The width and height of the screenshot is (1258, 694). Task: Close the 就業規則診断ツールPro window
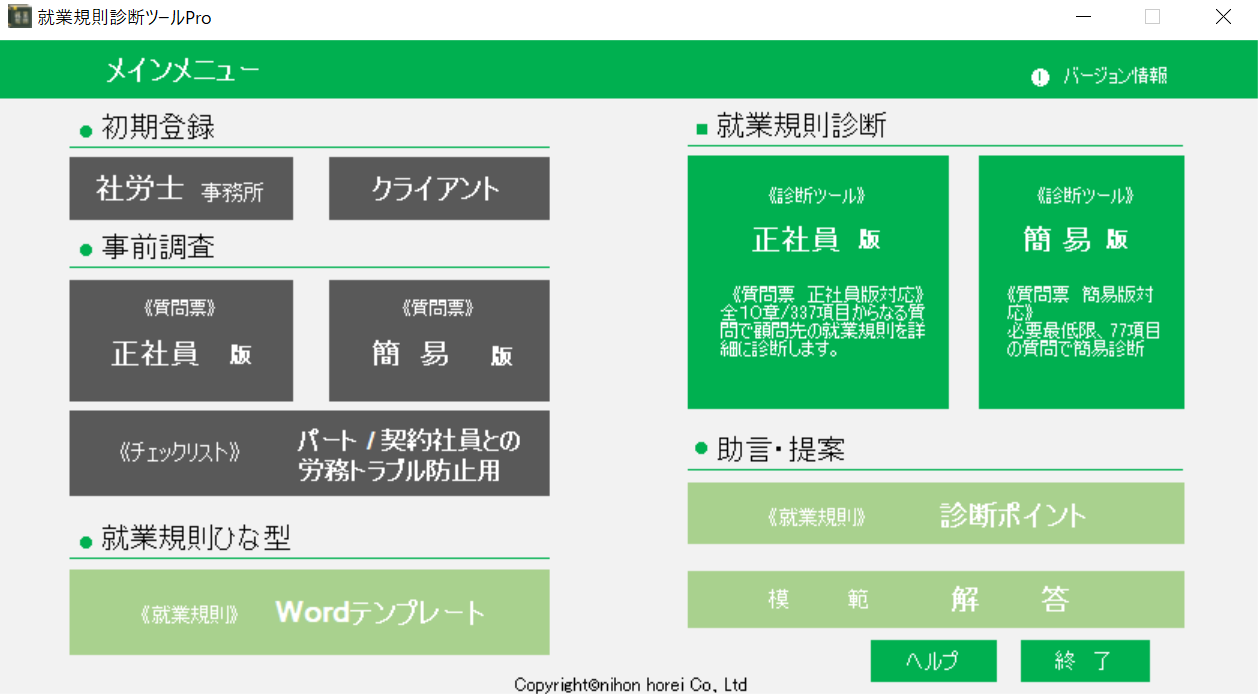1223,17
